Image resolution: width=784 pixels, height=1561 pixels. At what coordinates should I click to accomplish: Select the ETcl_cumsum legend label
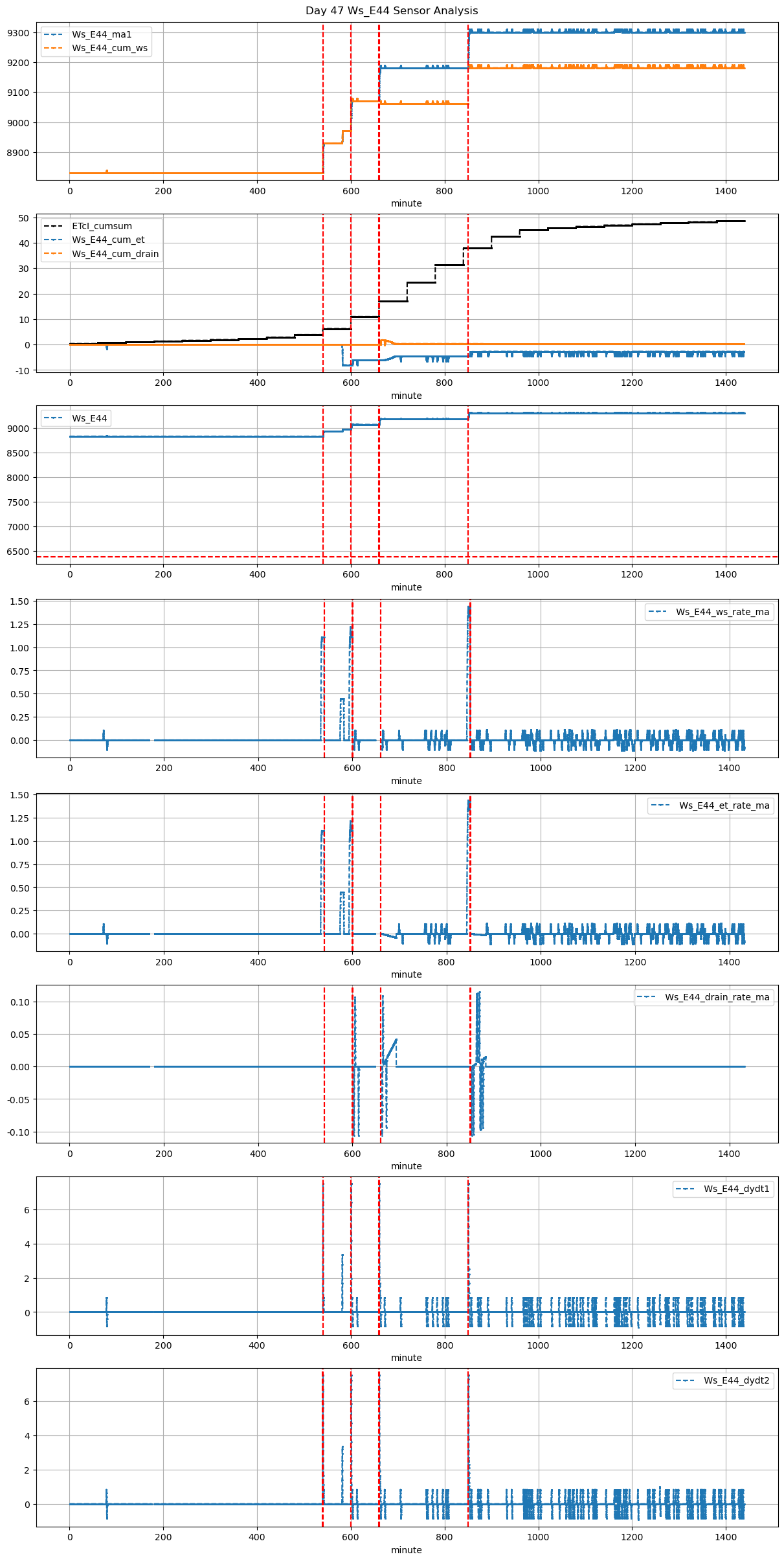[102, 227]
